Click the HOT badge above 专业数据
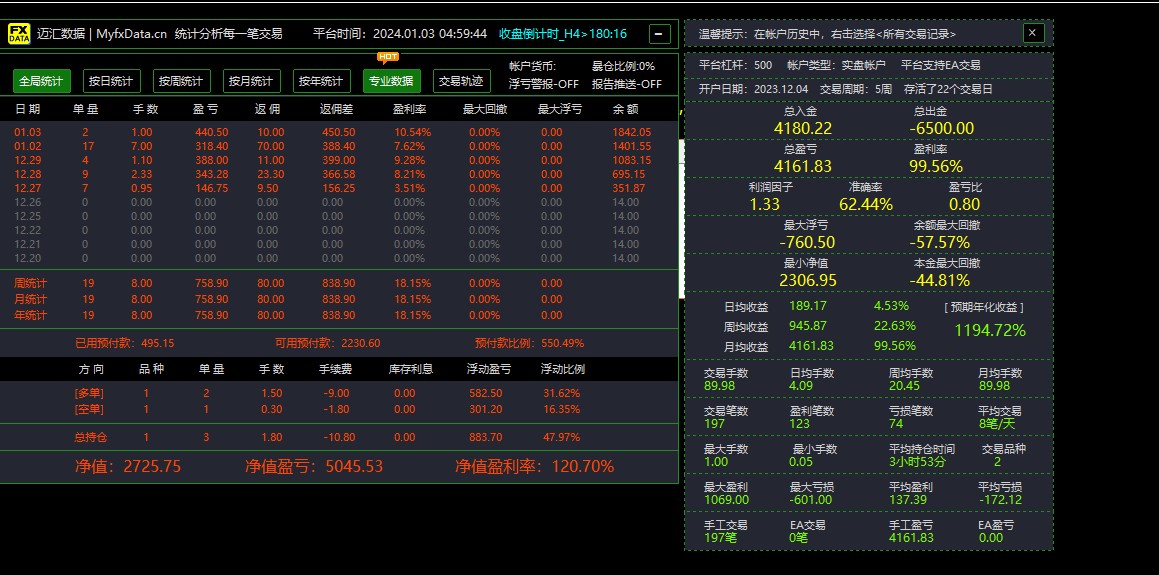Viewport: 1159px width, 575px height. tap(388, 57)
